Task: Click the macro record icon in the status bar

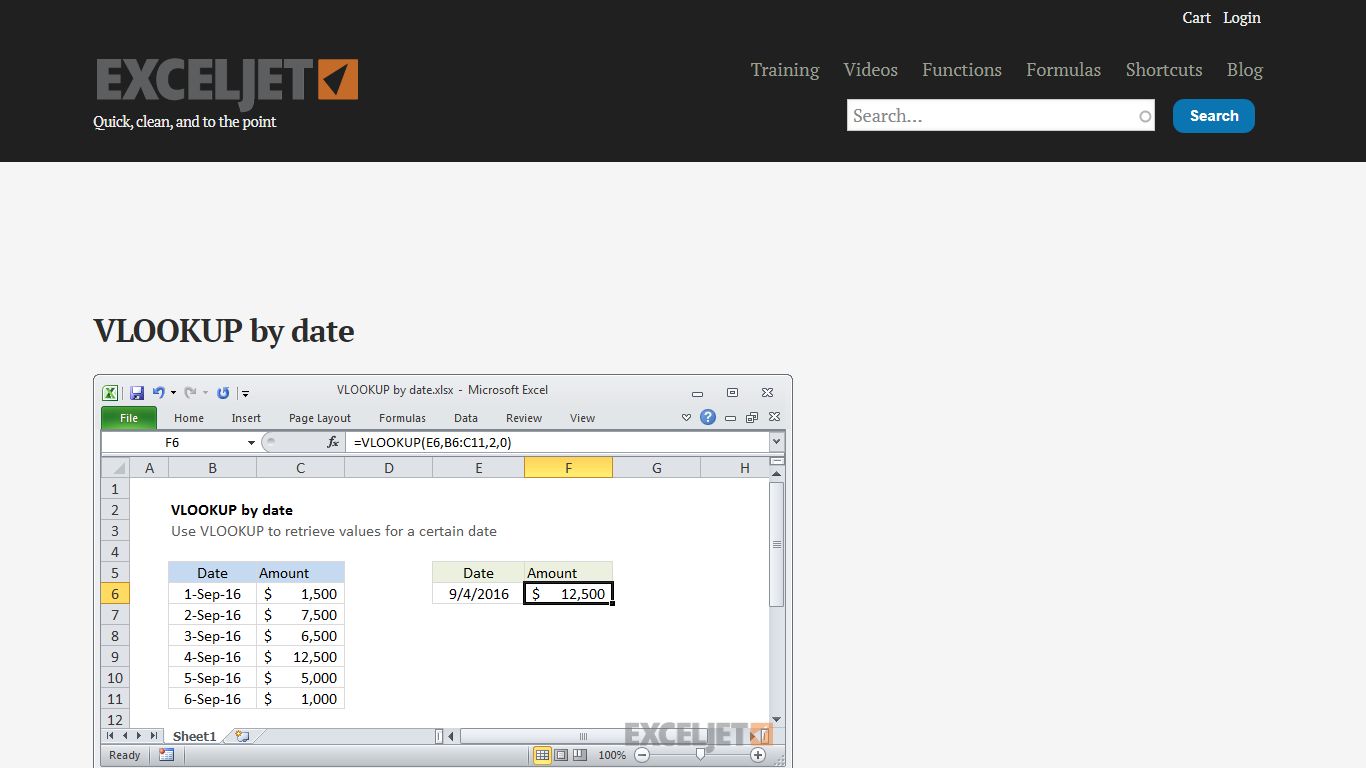Action: click(166, 755)
